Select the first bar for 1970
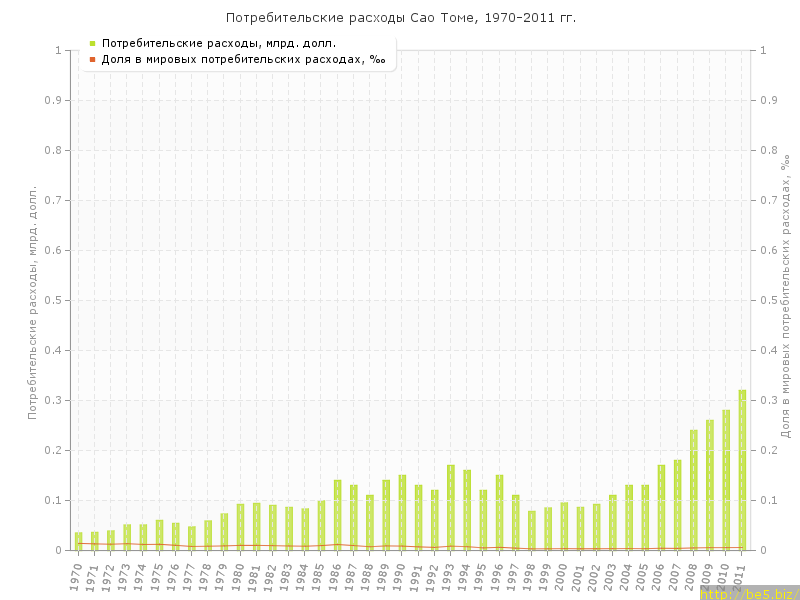 tap(78, 541)
